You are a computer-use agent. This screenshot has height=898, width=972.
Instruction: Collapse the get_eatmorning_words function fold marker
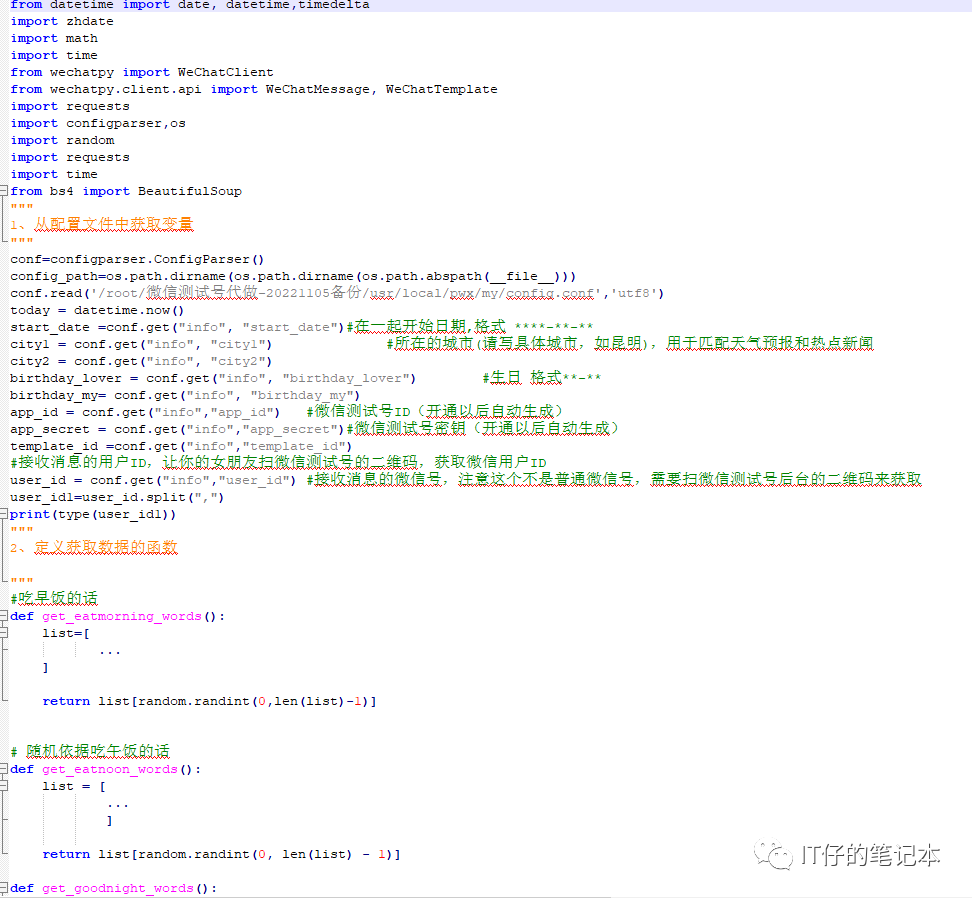pyautogui.click(x=4, y=616)
